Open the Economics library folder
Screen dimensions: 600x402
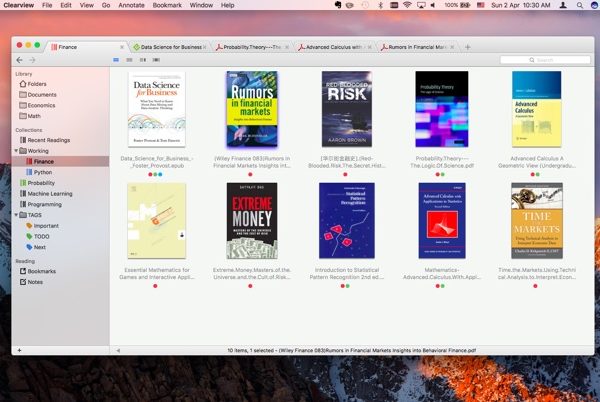(x=41, y=105)
